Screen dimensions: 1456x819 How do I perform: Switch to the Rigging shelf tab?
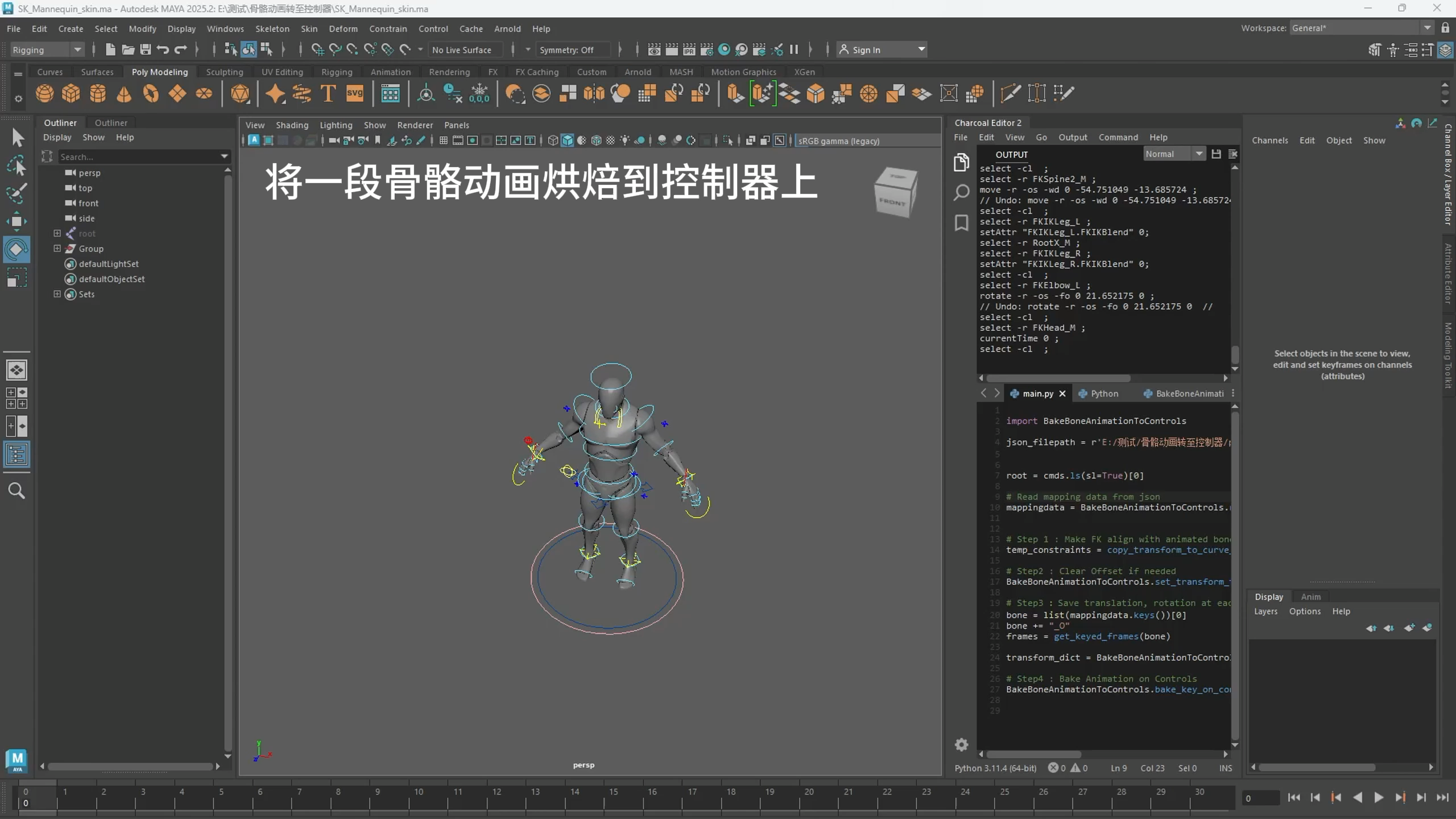336,72
